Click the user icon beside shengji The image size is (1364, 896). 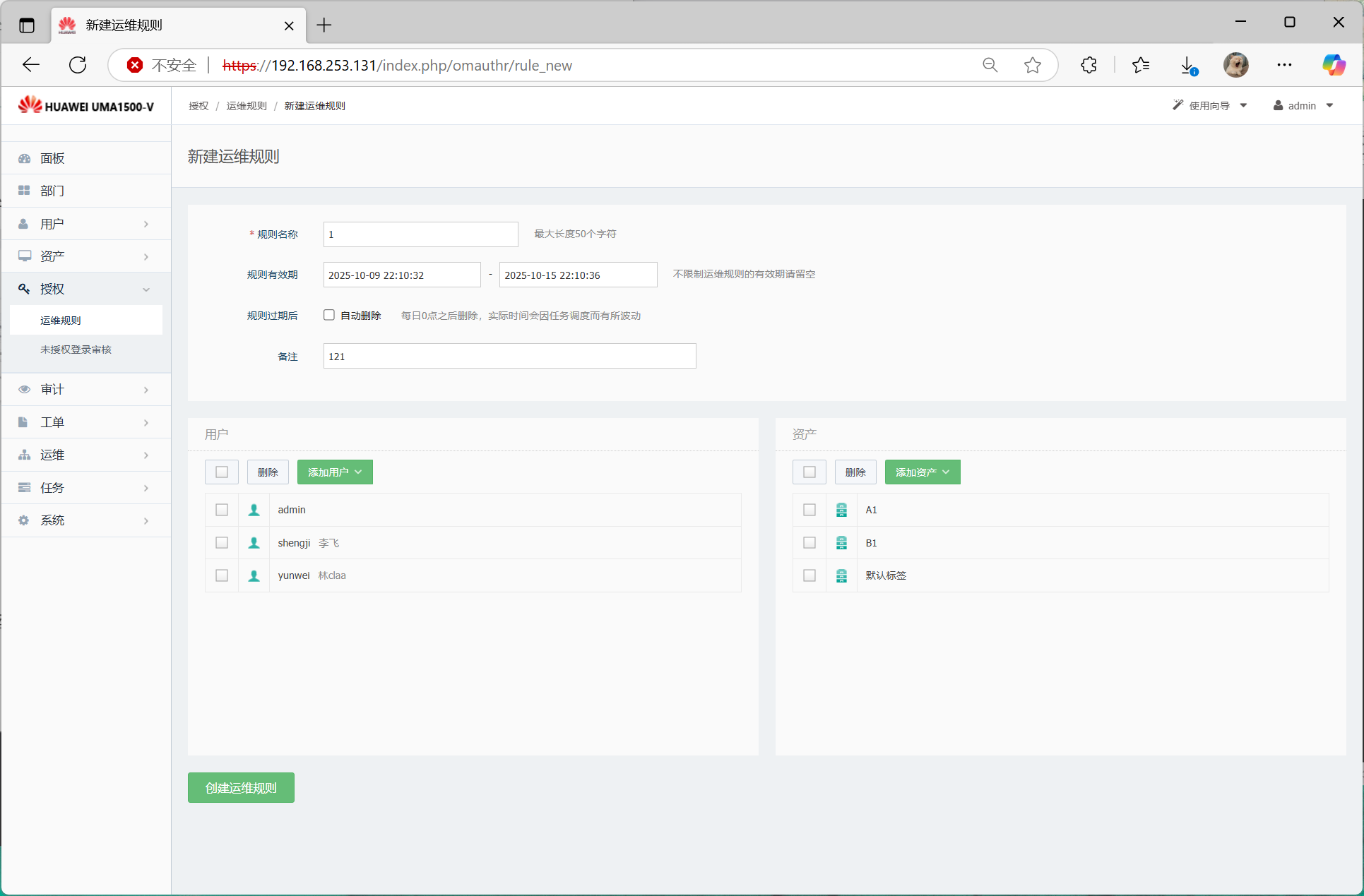(254, 543)
